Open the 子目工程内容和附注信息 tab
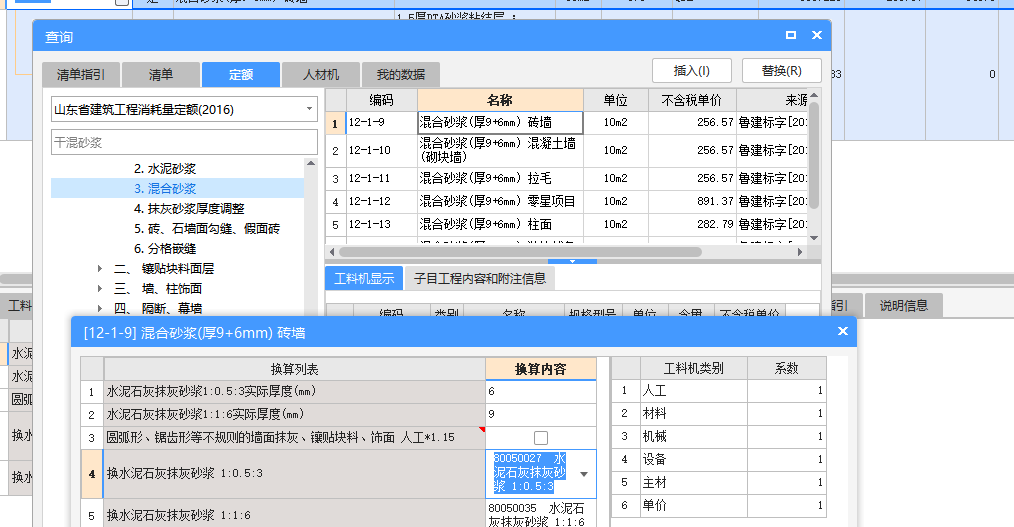This screenshot has width=1014, height=527. click(480, 279)
